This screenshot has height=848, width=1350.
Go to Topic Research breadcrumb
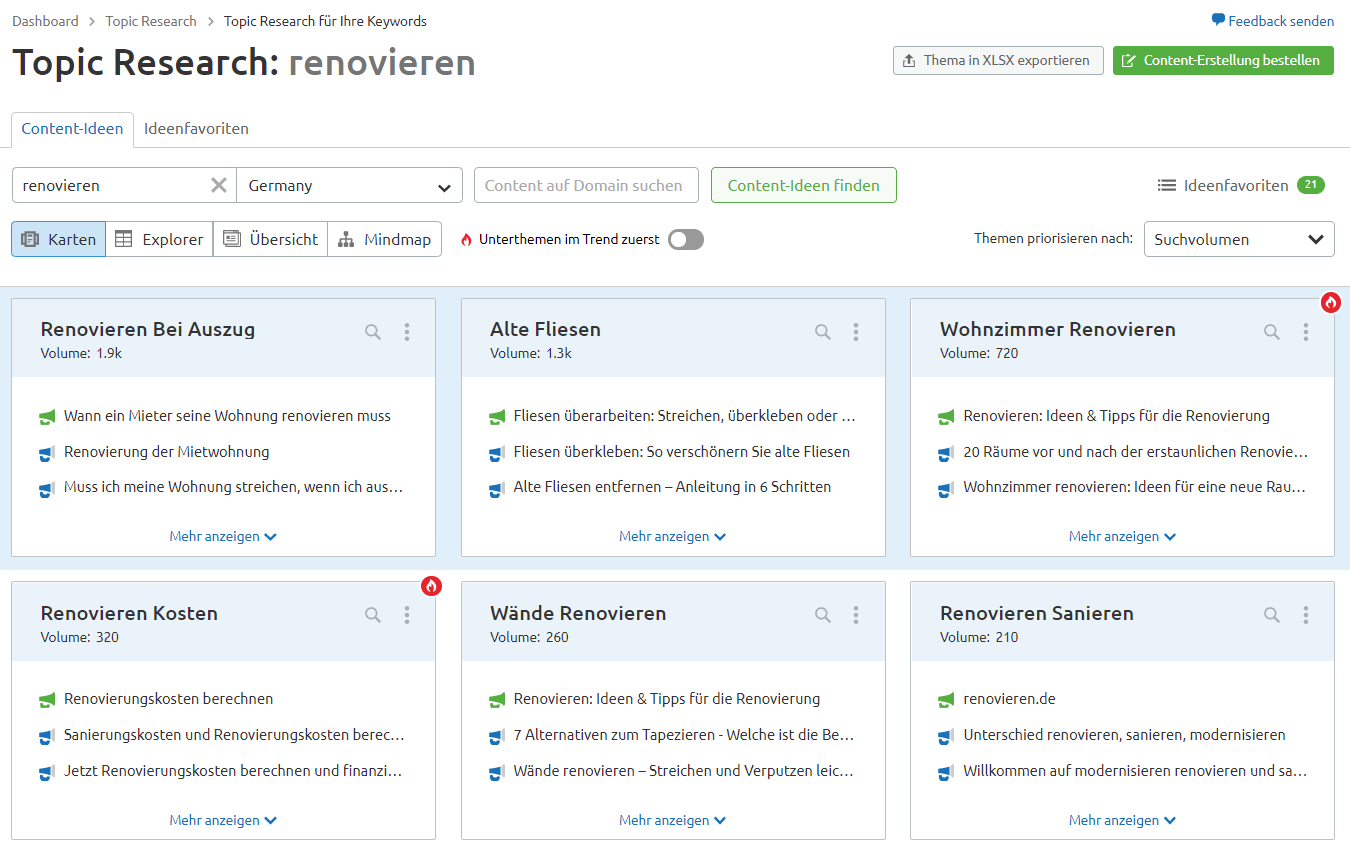pos(151,21)
